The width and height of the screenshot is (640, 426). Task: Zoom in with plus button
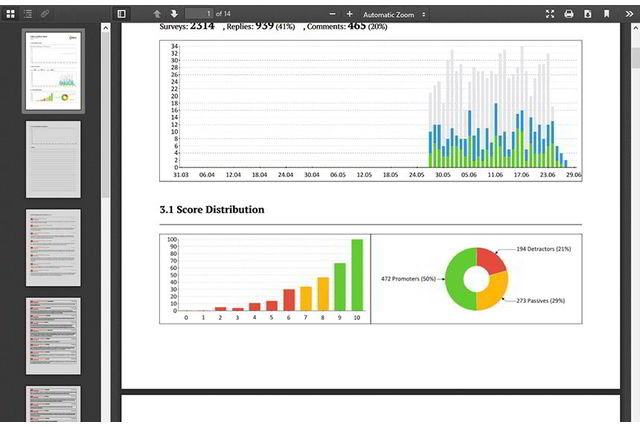pyautogui.click(x=349, y=14)
